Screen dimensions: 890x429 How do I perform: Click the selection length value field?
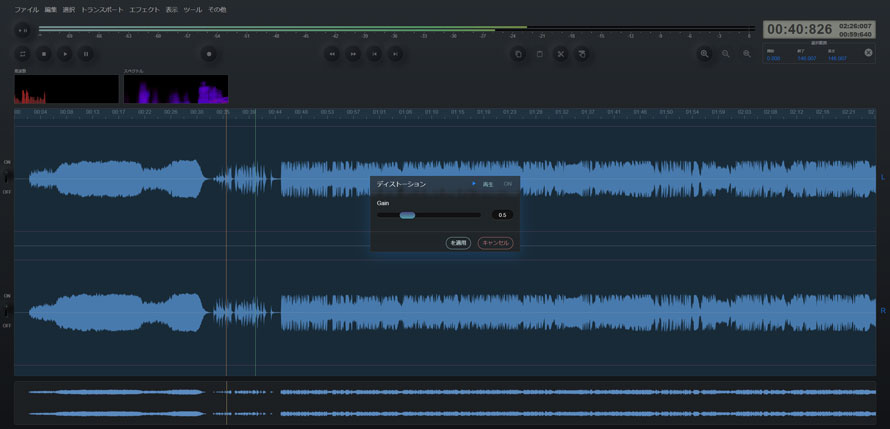837,58
